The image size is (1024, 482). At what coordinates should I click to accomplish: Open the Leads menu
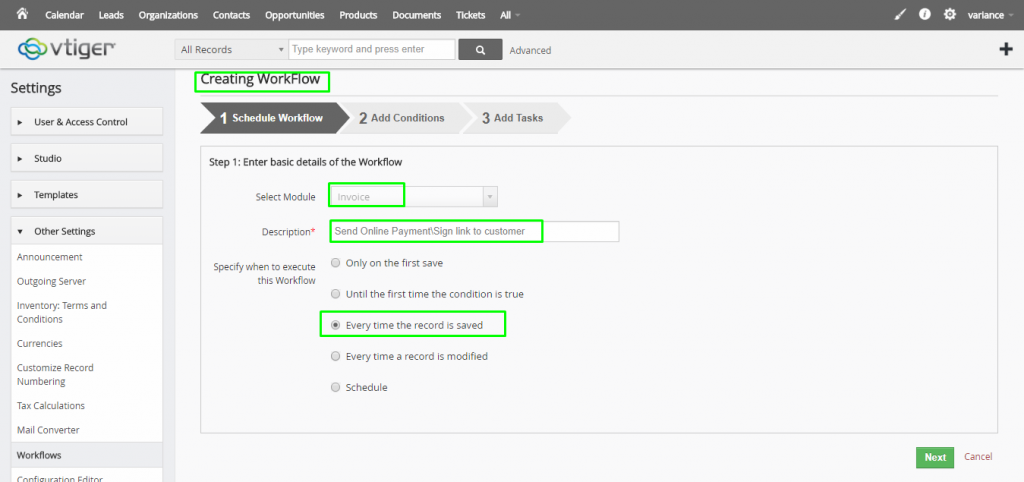pos(111,15)
